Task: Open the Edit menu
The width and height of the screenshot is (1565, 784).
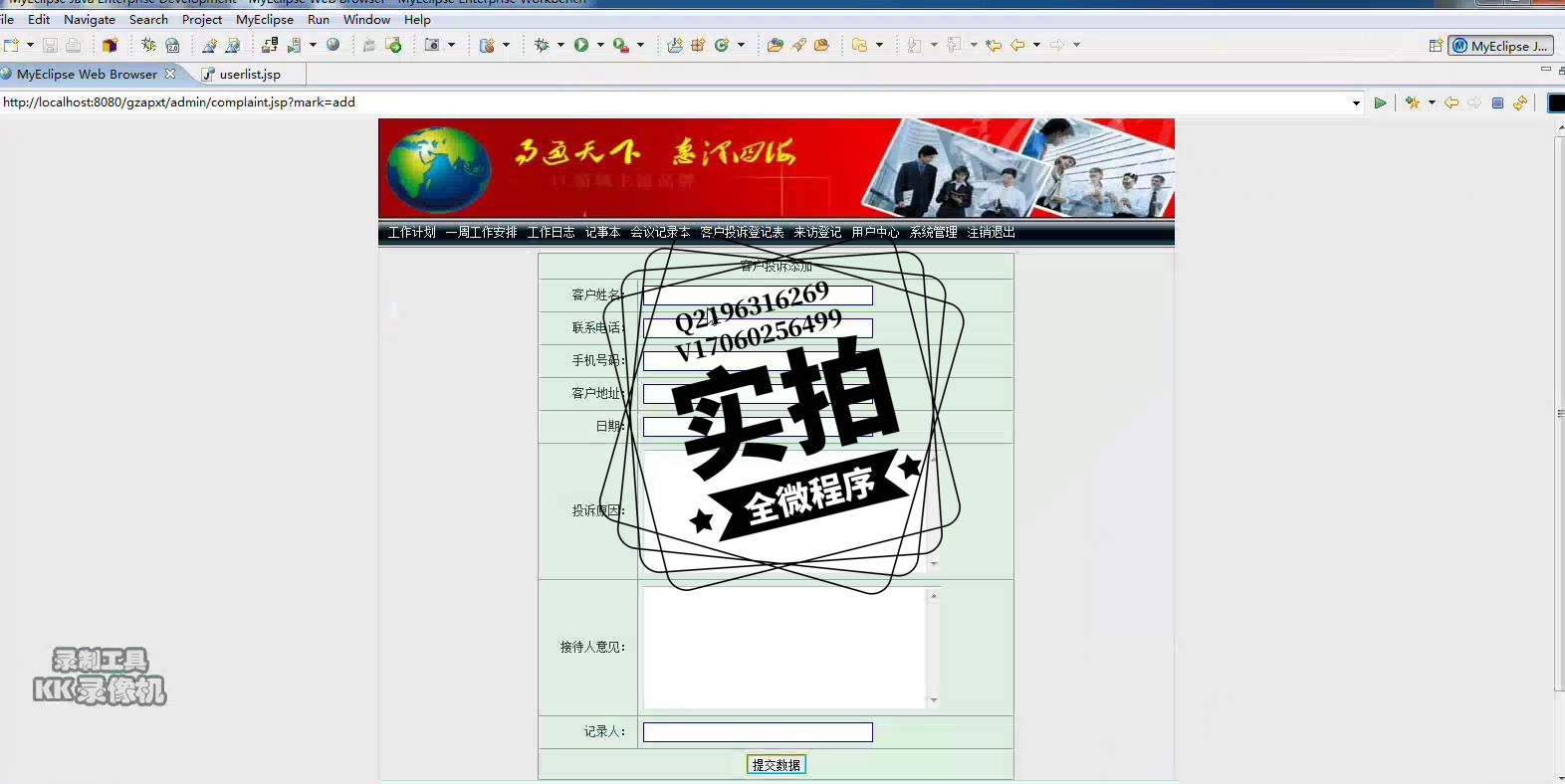Action: coord(39,19)
